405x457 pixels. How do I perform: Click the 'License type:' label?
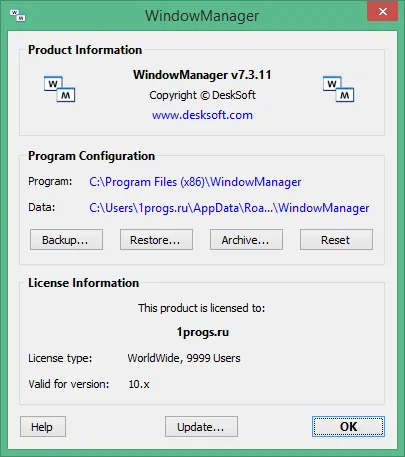pyautogui.click(x=60, y=358)
